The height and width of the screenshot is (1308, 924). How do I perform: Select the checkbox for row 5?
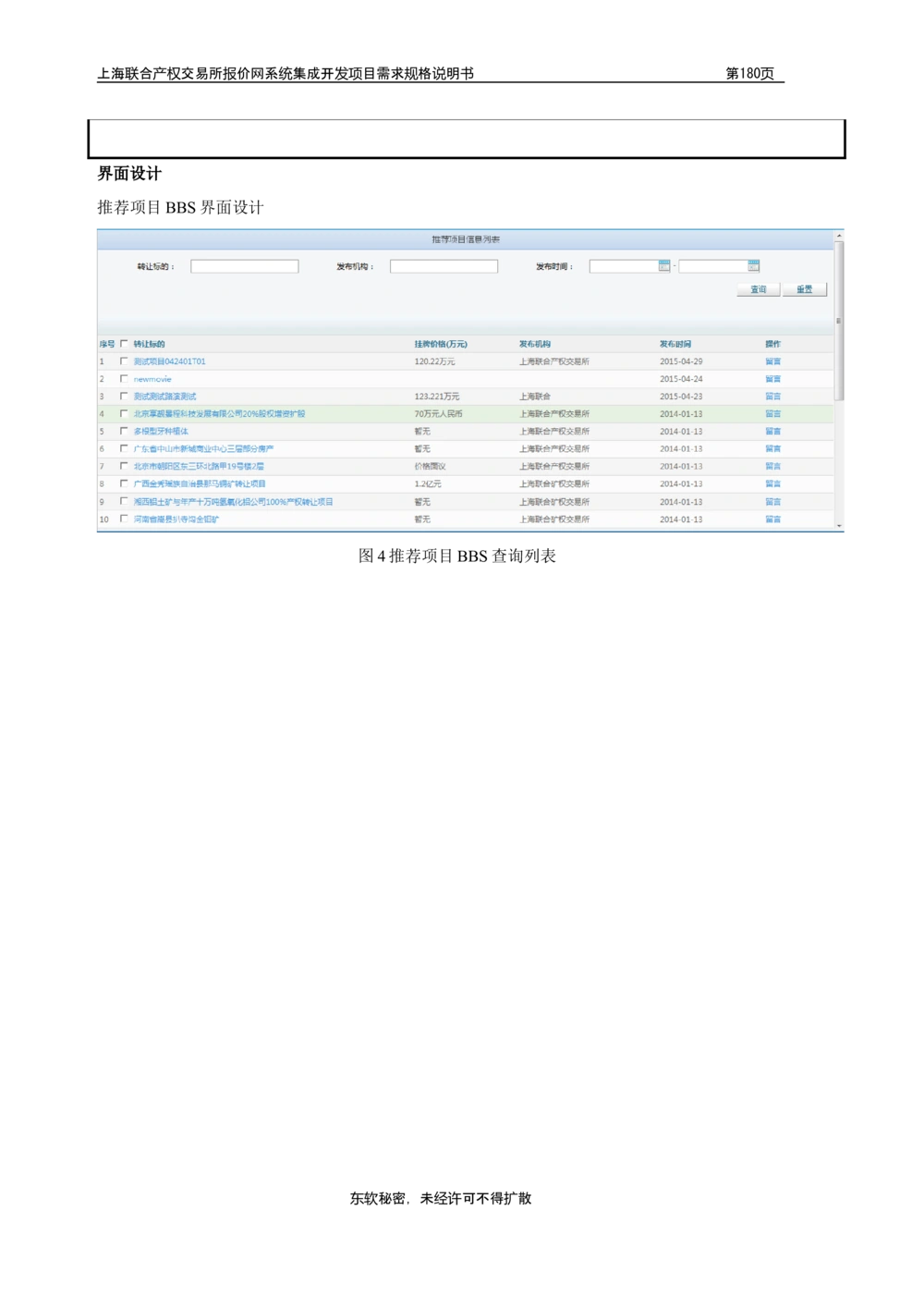(x=124, y=432)
